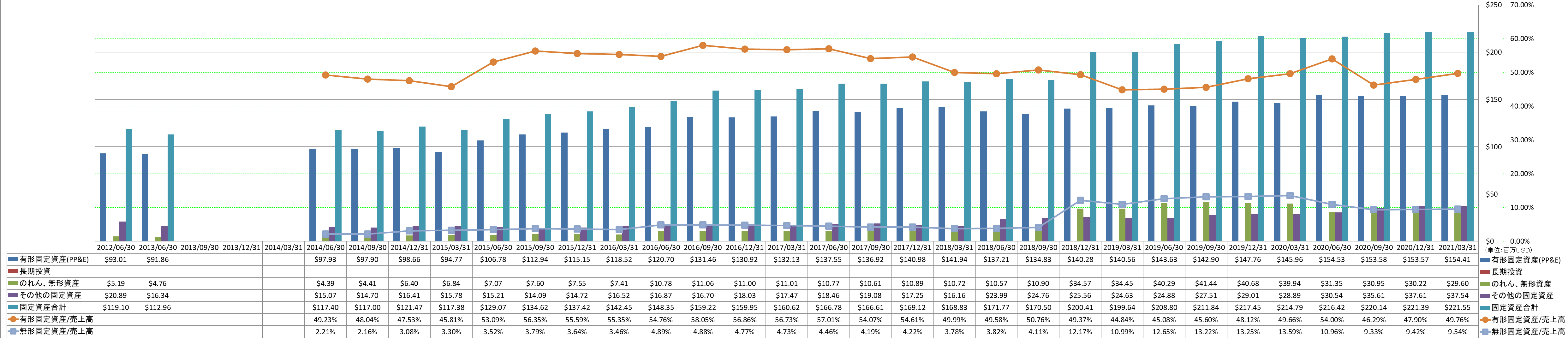This screenshot has width=1568, height=338.
Task: Click the 30.00% axis label
Action: click(x=1522, y=140)
